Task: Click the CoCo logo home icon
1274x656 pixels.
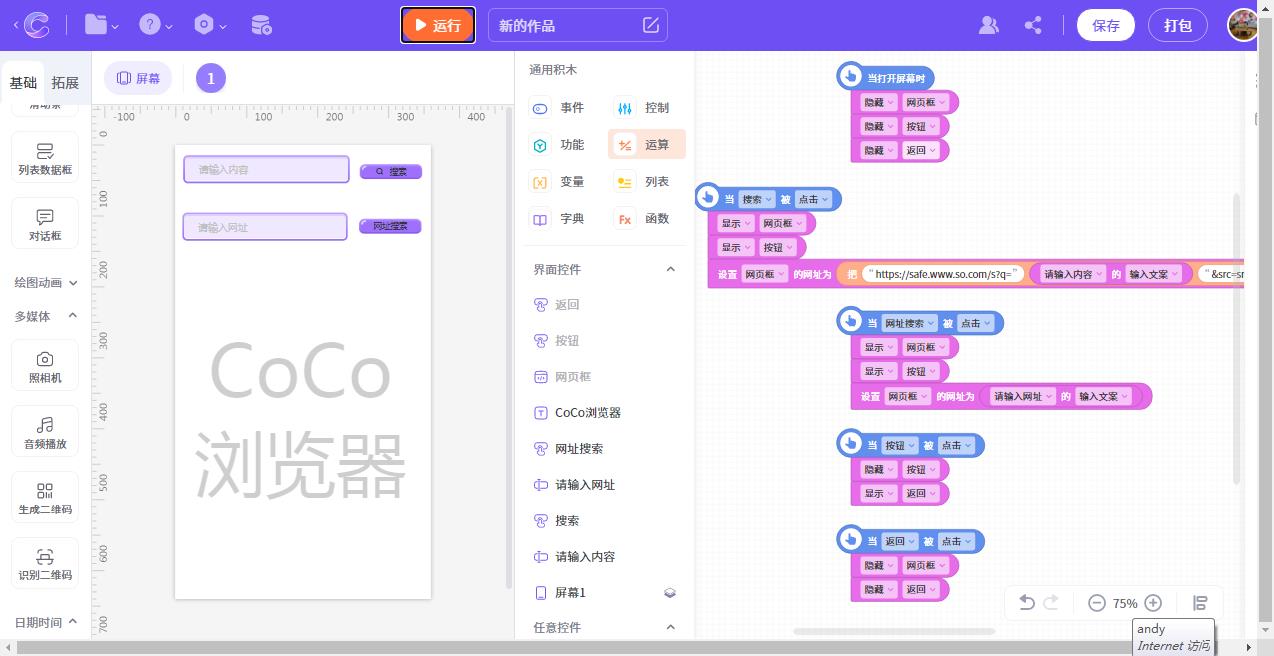Action: point(37,25)
